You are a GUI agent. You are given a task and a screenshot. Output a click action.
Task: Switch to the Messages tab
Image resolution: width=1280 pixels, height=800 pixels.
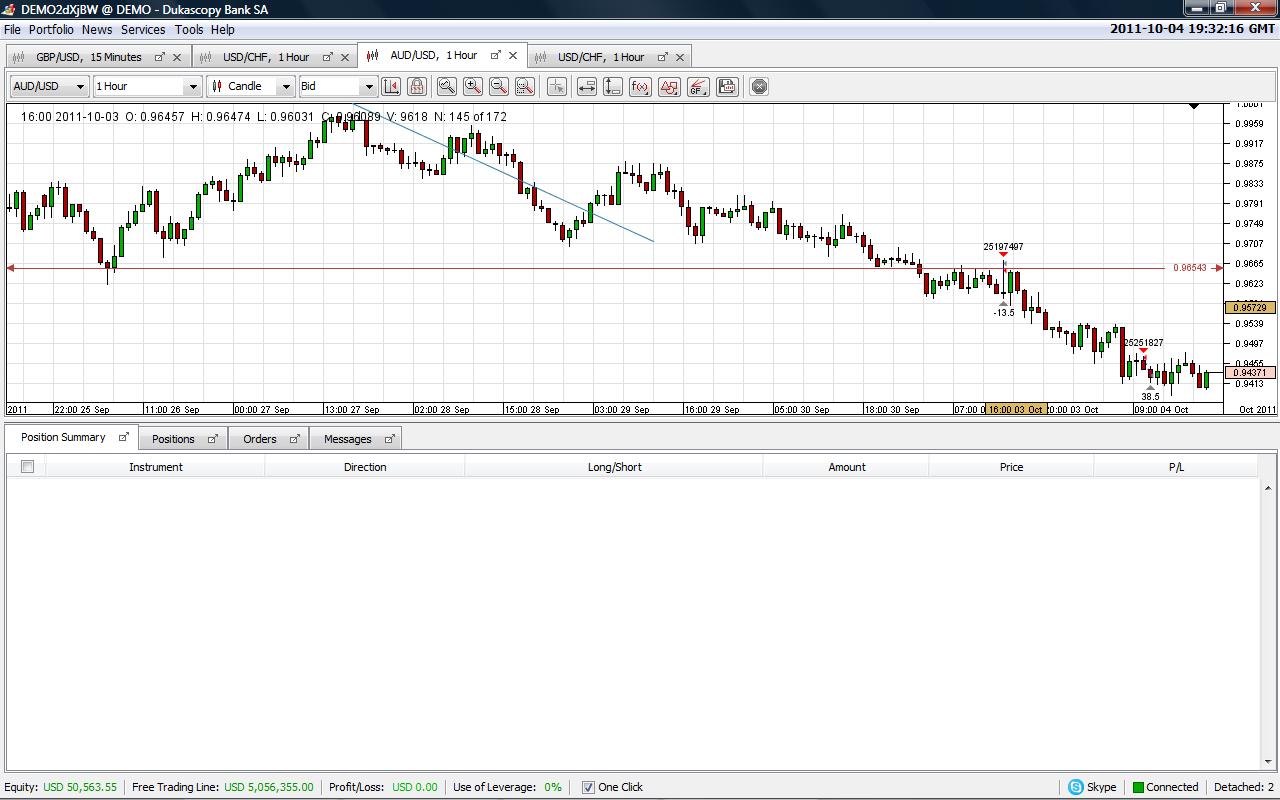(347, 439)
